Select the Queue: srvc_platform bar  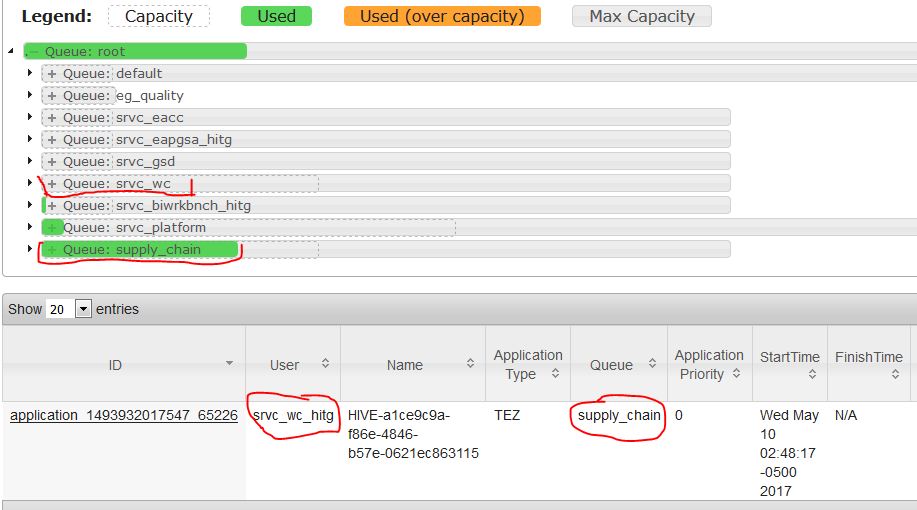click(479, 227)
